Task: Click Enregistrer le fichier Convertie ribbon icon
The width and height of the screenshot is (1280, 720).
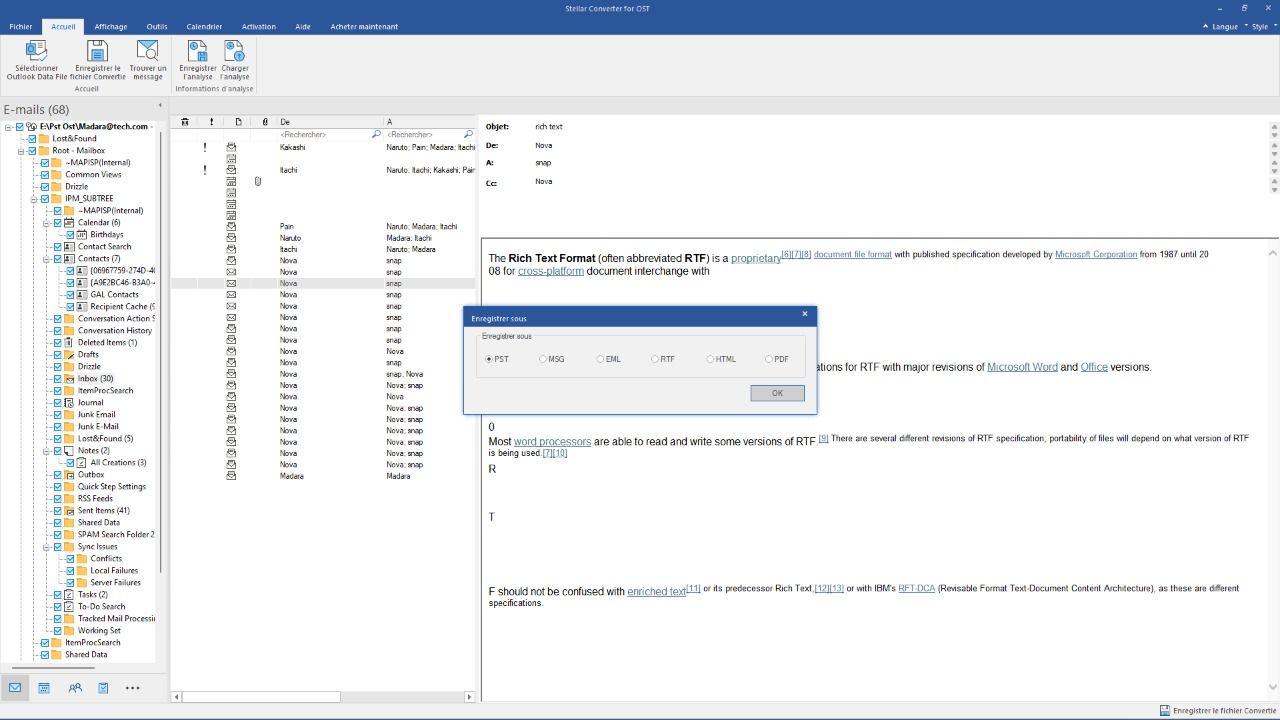Action: click(x=97, y=51)
